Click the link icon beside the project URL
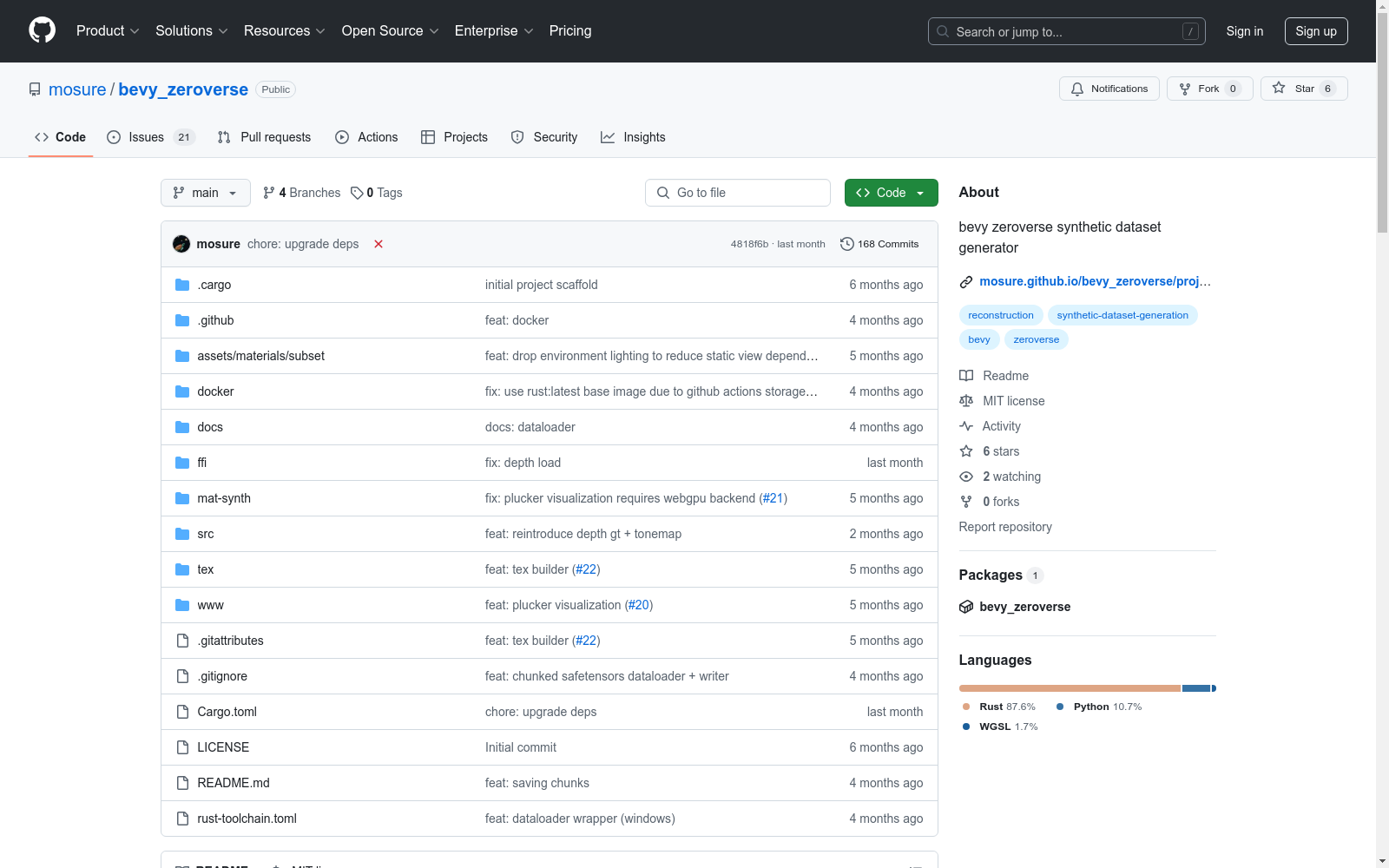Viewport: 1389px width, 868px height. 966,282
